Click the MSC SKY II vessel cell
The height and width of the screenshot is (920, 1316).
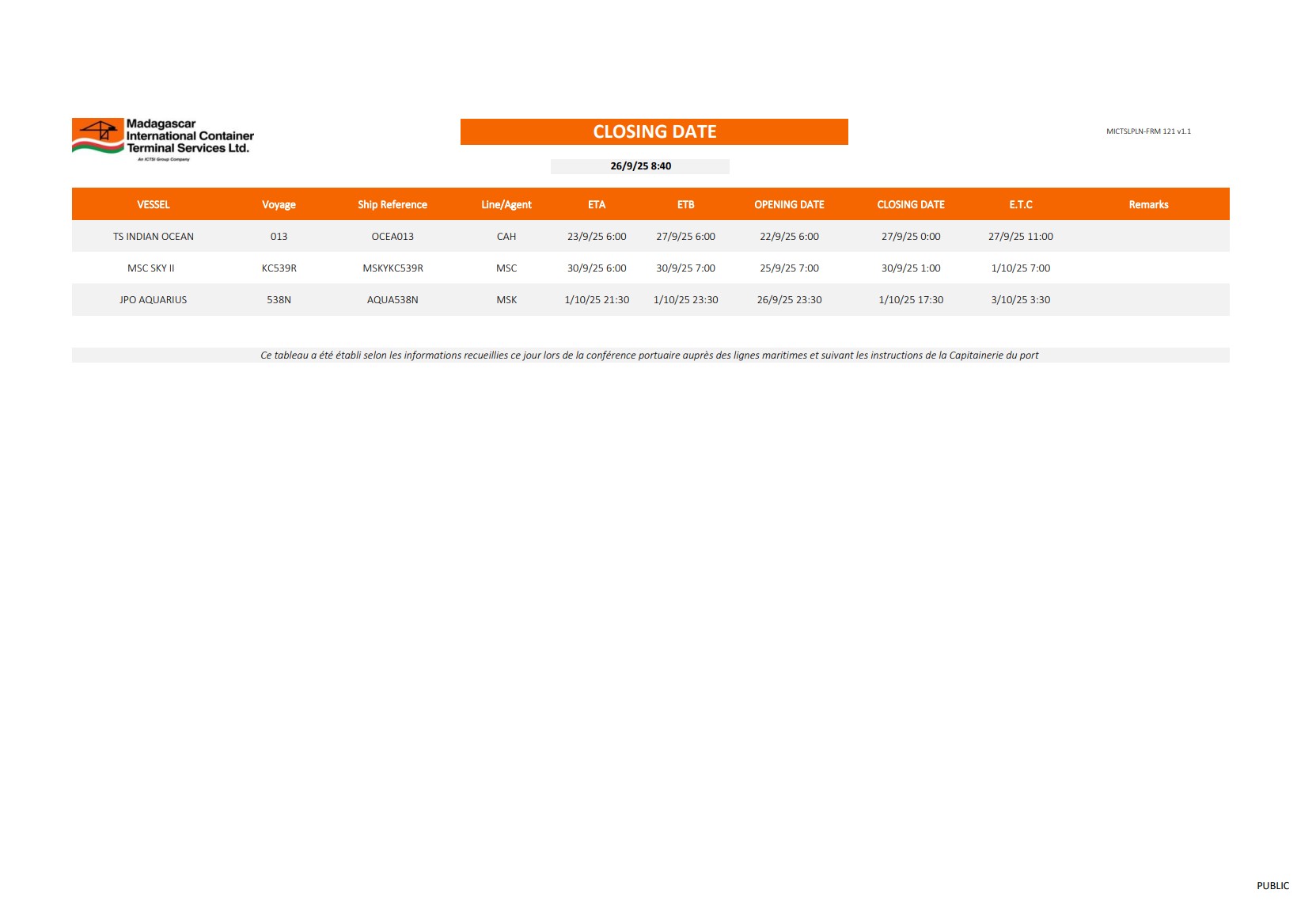click(151, 268)
